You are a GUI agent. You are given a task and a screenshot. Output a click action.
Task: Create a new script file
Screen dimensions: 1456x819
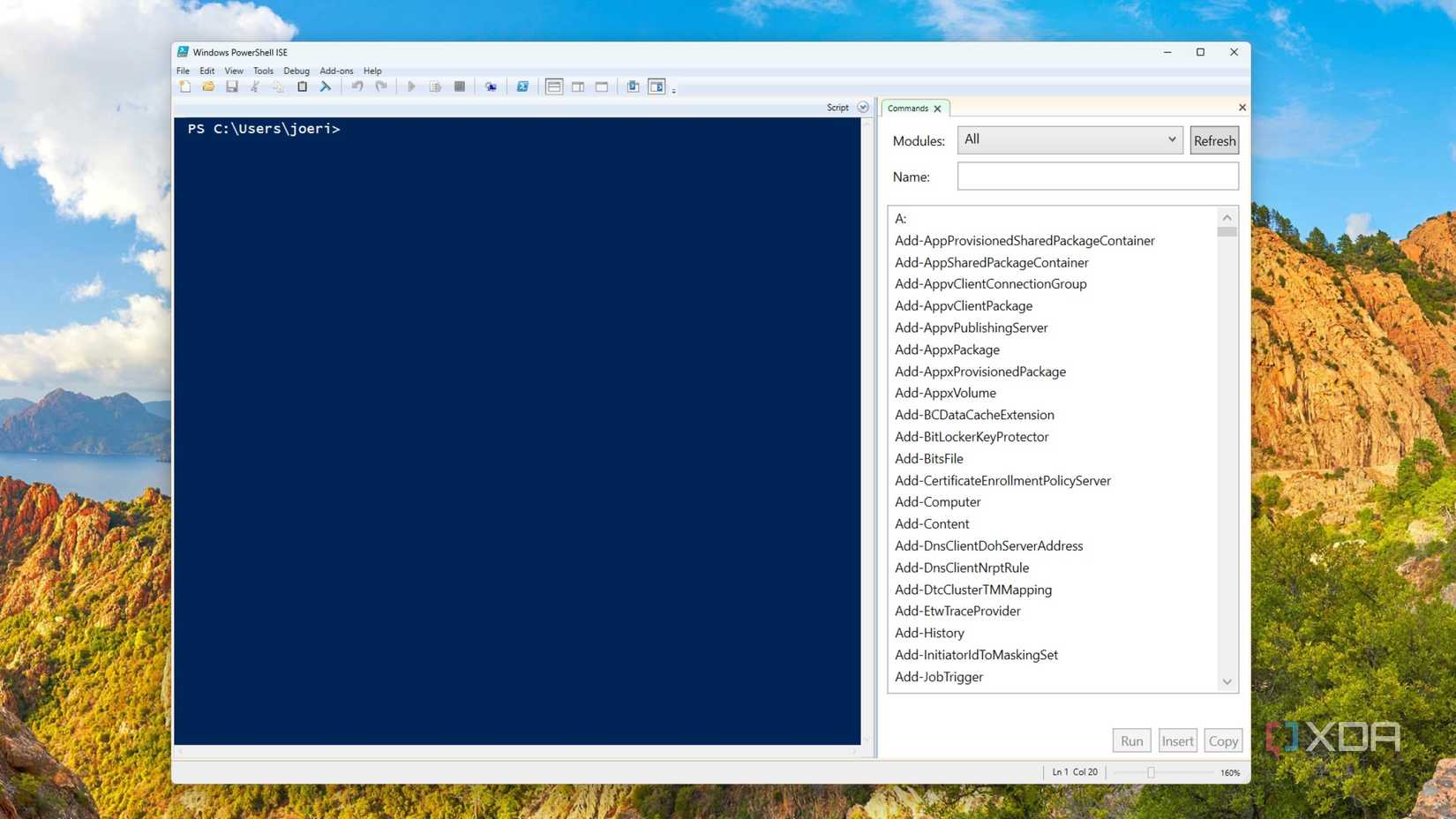point(185,86)
